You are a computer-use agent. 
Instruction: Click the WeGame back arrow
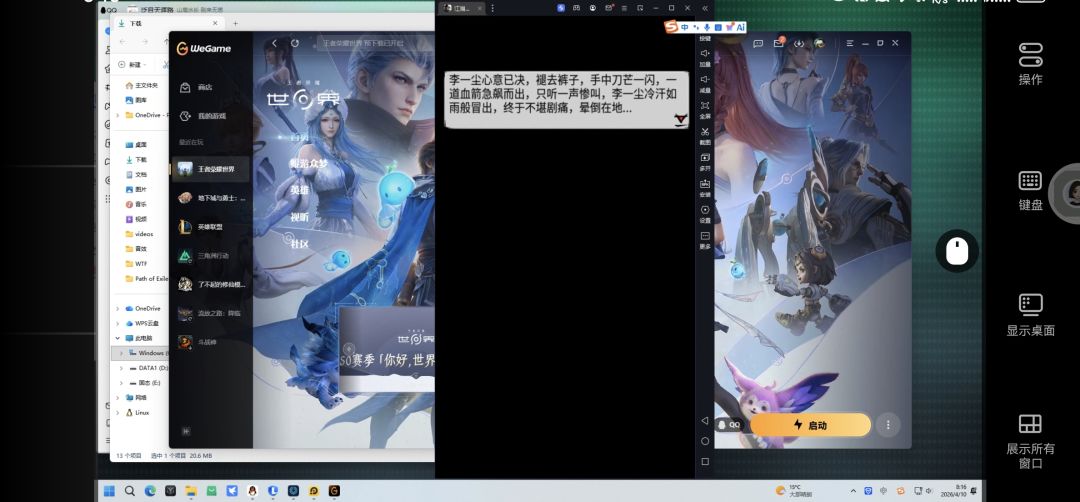coord(274,43)
